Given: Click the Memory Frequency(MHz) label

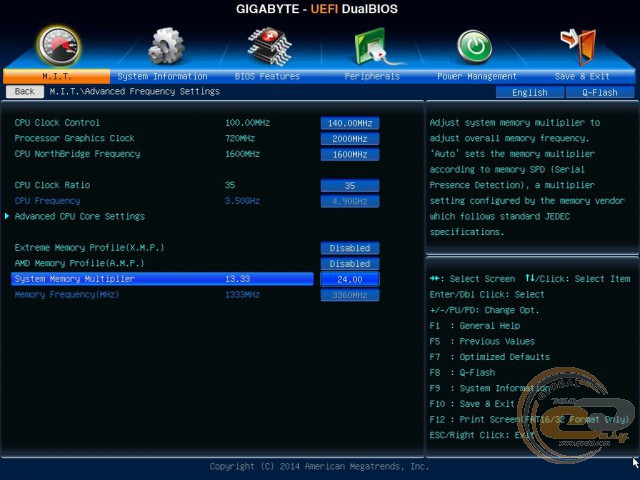Looking at the screenshot, I should pos(67,294).
